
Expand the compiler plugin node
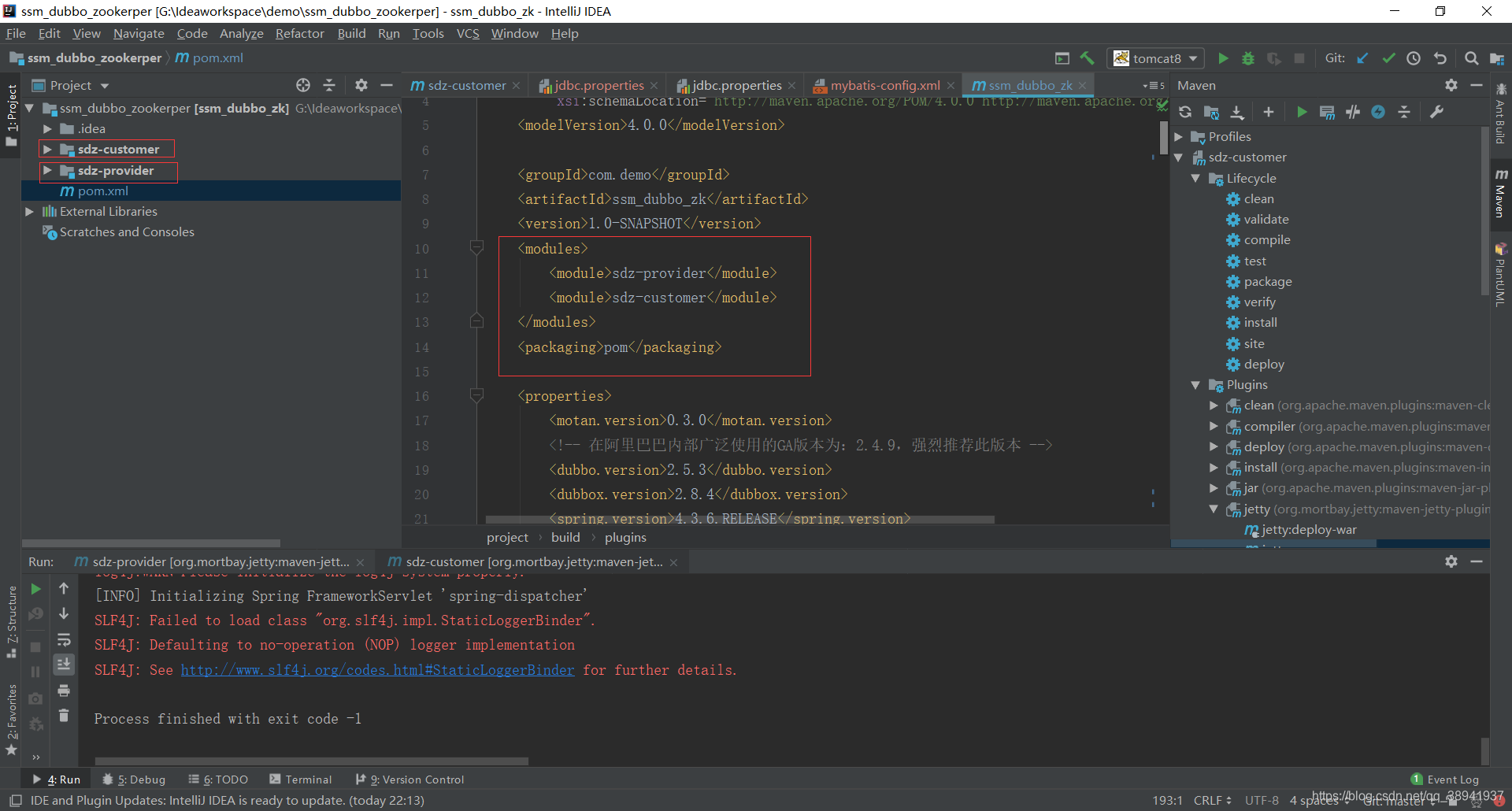coord(1214,426)
